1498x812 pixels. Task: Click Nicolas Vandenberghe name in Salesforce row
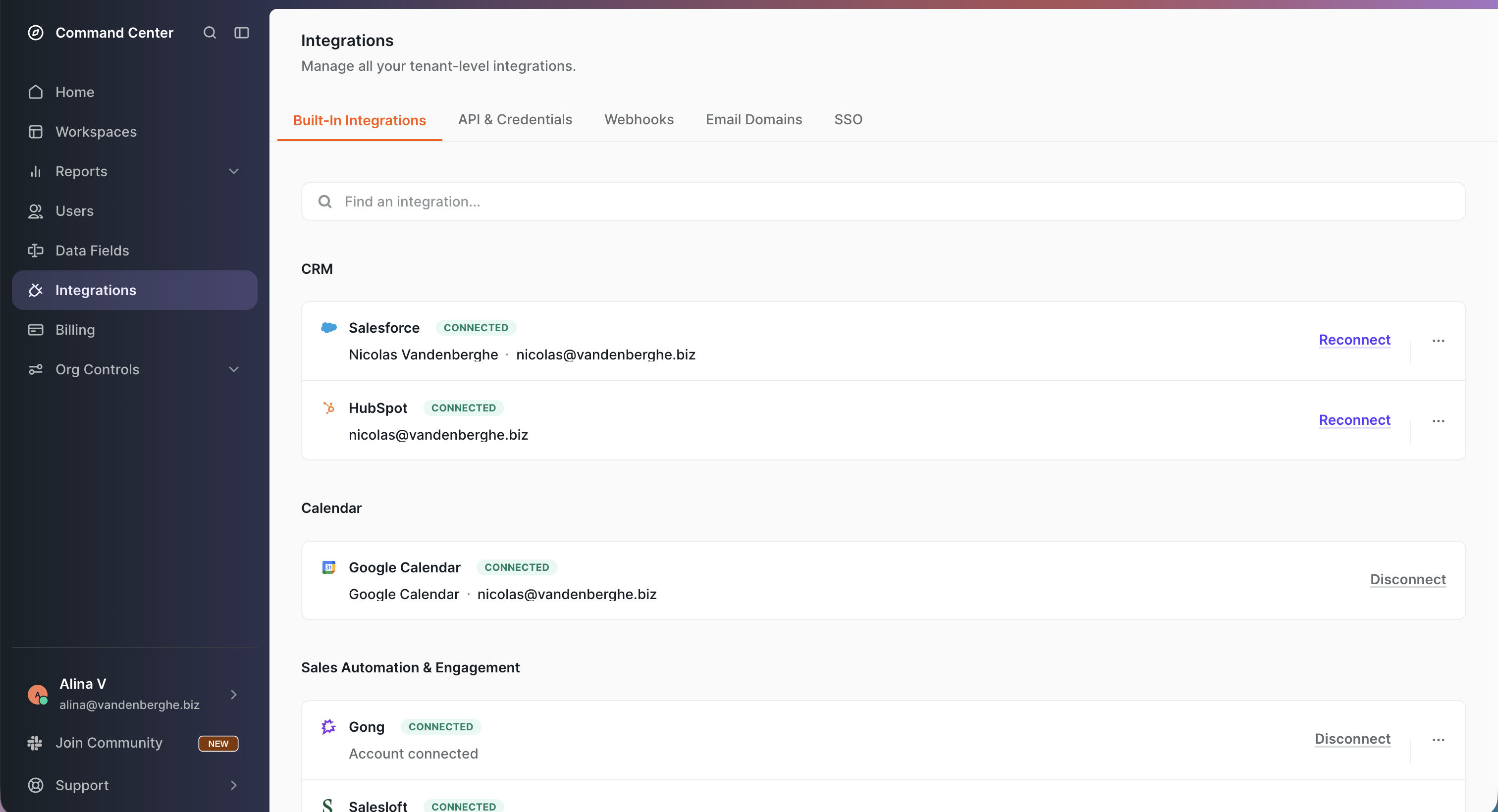tap(424, 355)
